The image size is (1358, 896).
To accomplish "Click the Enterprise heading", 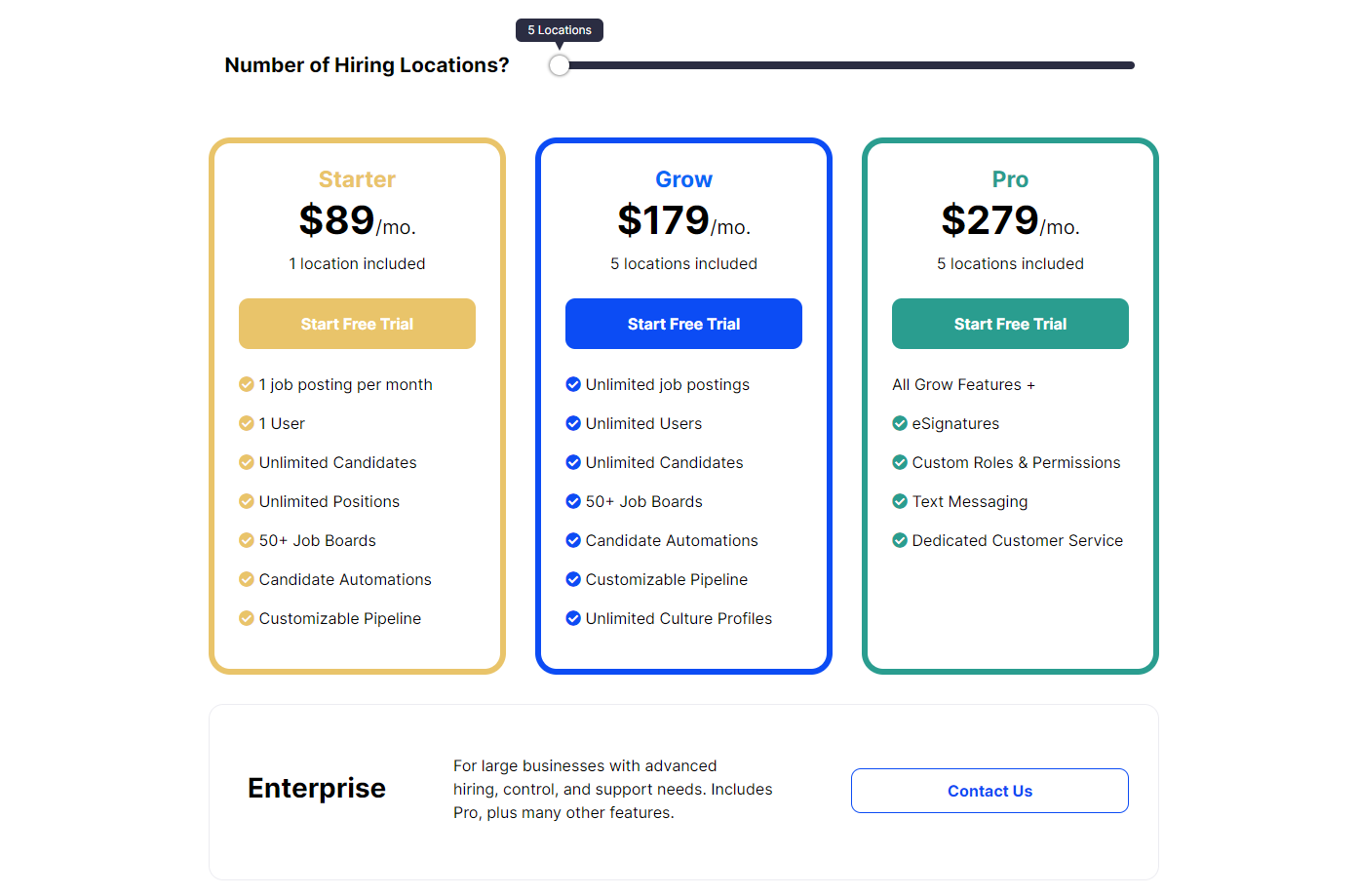I will (317, 788).
